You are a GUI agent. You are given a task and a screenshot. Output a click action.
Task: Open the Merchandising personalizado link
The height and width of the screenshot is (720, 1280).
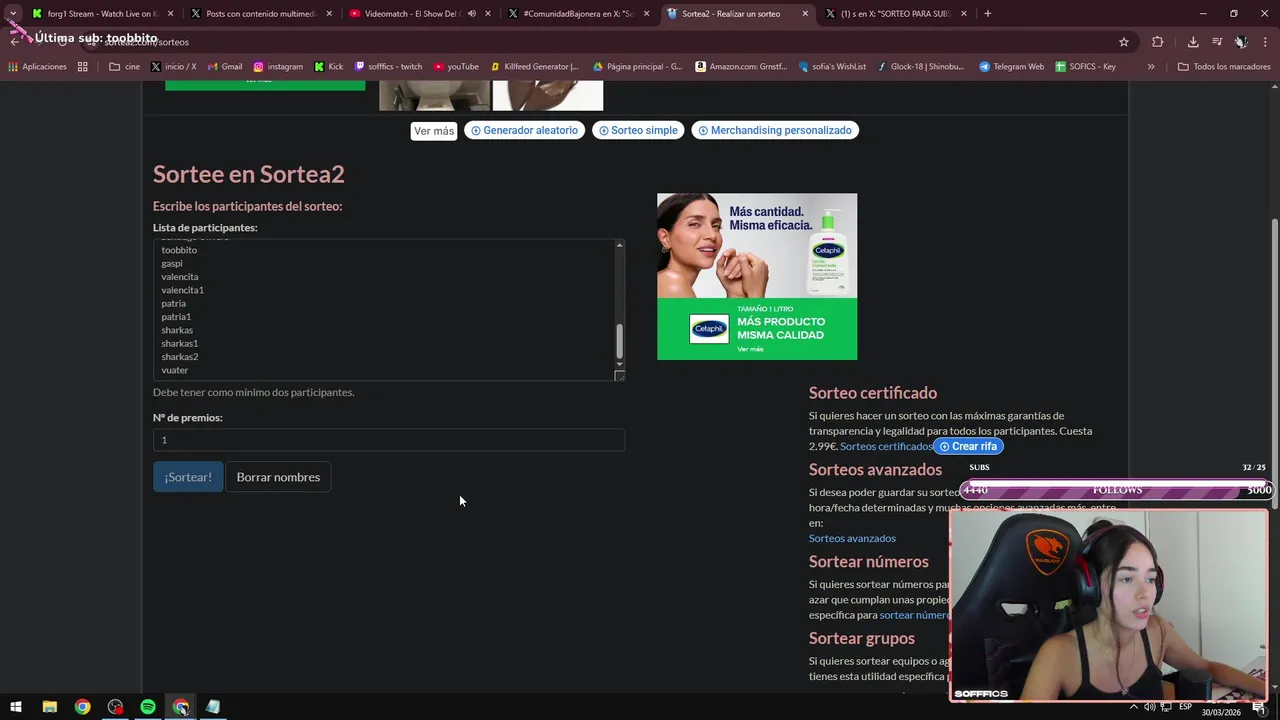click(775, 130)
